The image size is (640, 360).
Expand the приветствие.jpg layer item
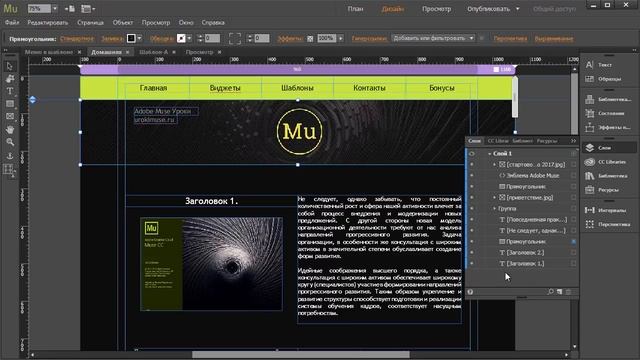494,198
